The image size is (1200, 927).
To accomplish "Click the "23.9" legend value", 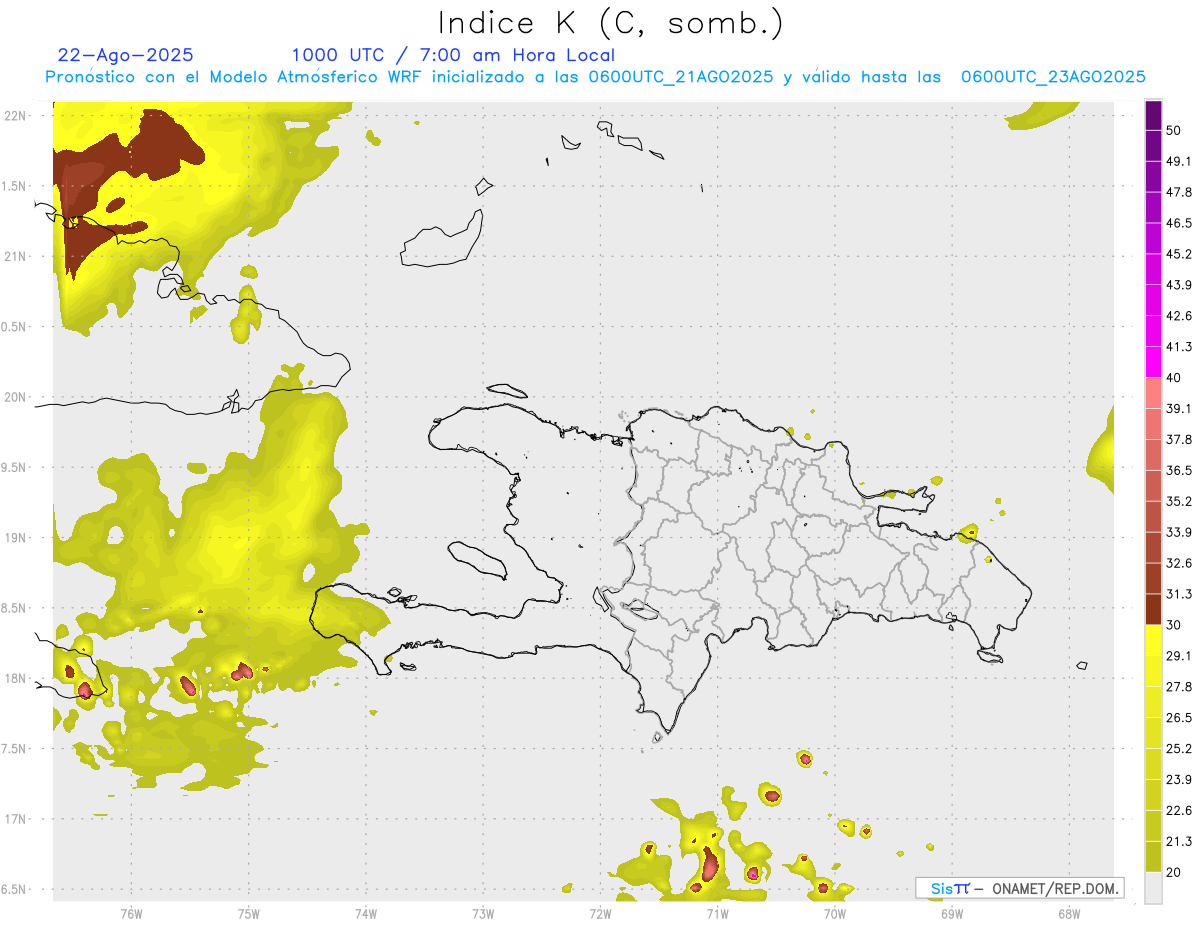I will [1179, 780].
